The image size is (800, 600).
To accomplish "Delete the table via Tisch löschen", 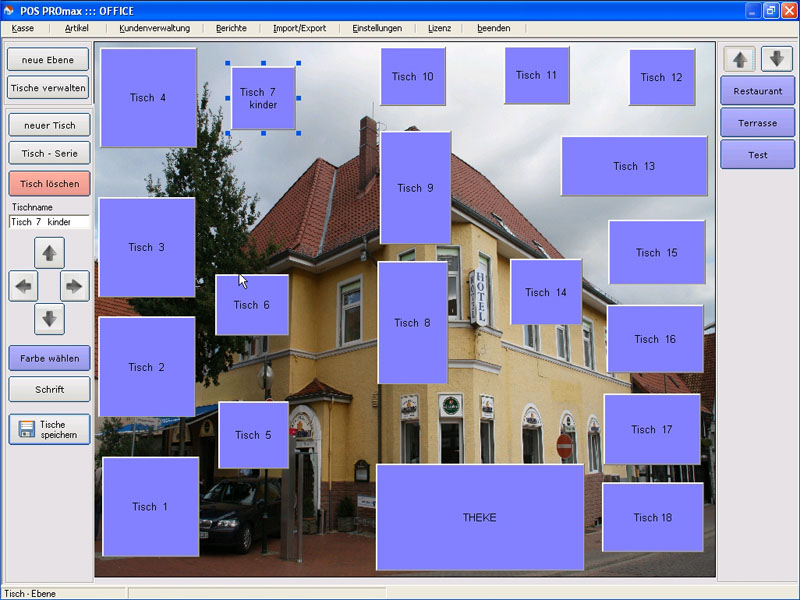I will [49, 184].
